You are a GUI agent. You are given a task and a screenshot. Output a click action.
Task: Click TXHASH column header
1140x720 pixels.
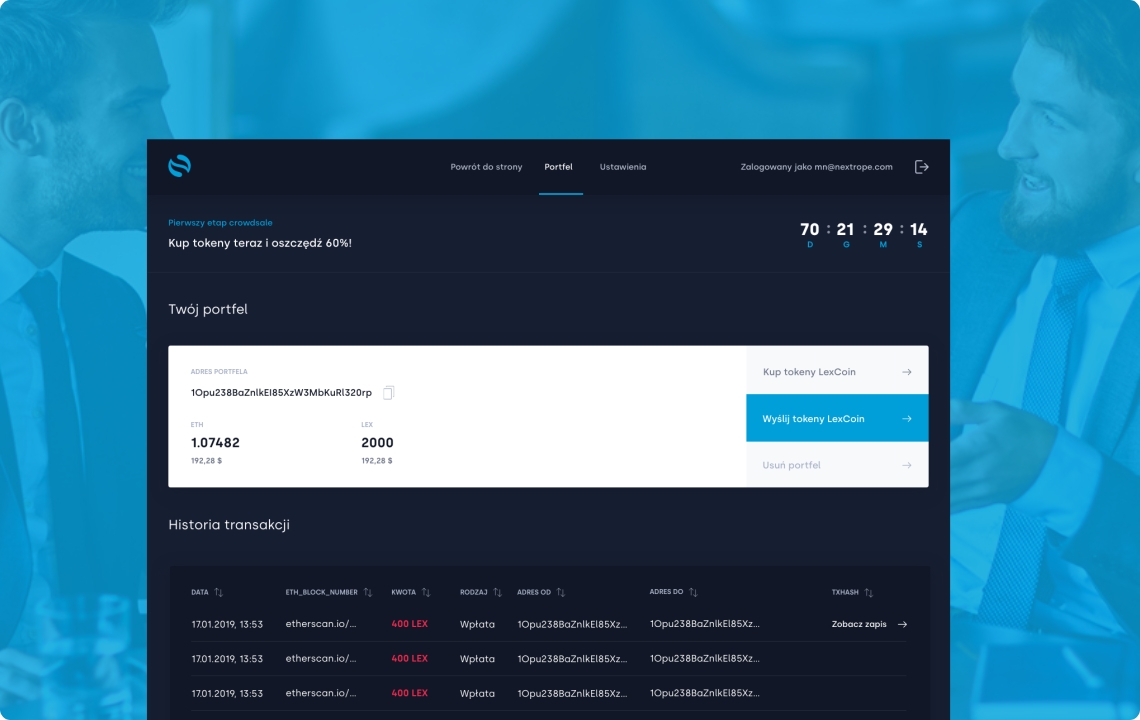[x=845, y=592]
